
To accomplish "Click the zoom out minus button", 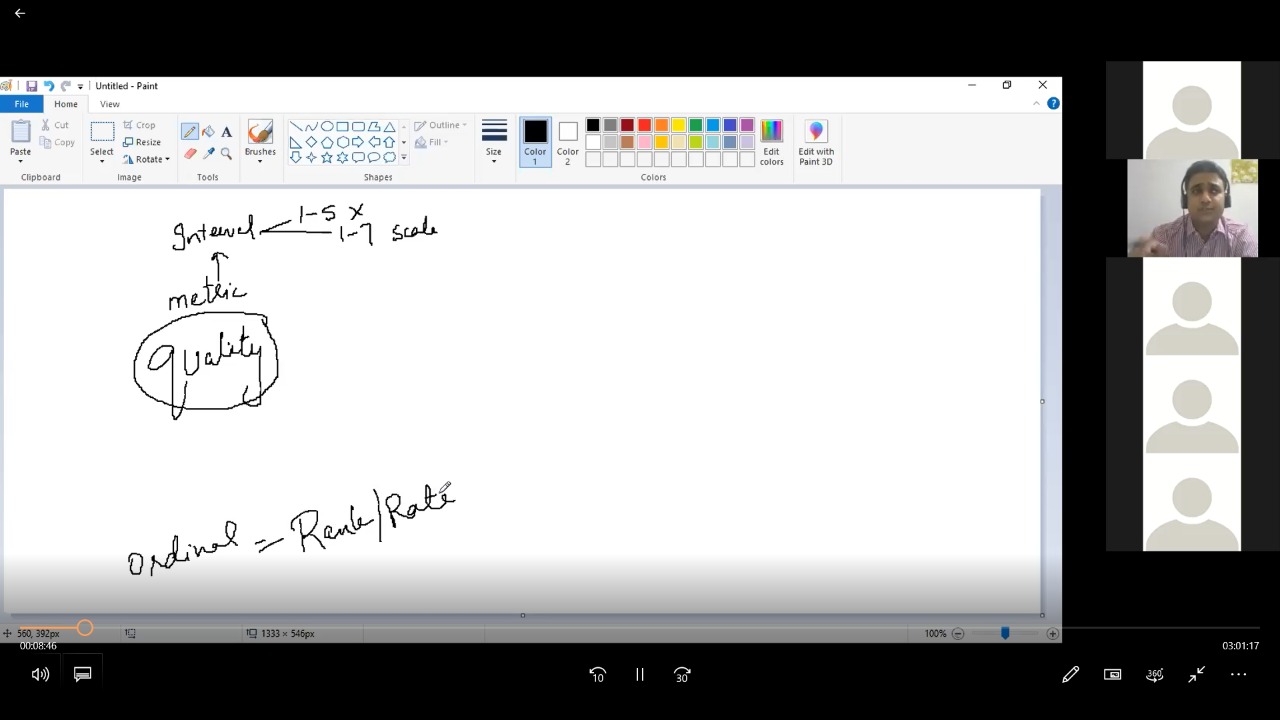I will (x=957, y=633).
